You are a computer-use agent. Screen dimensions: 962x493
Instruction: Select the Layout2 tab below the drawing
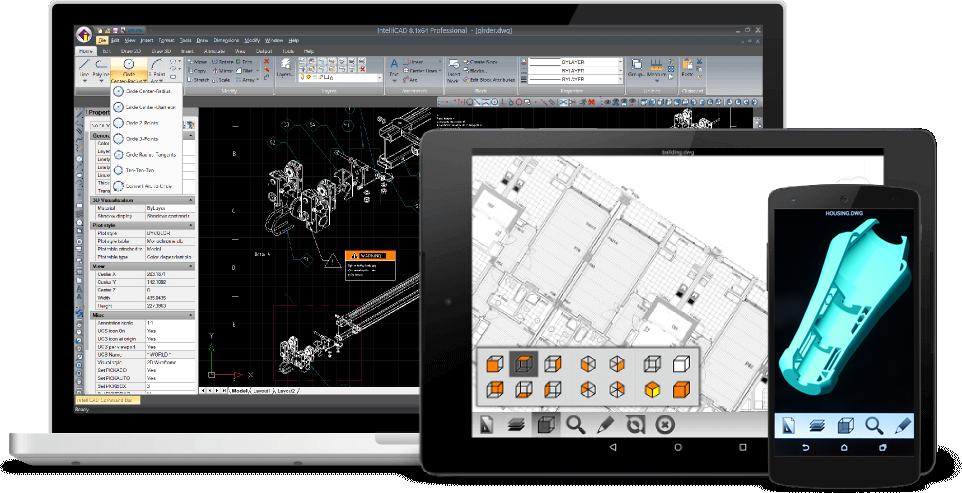point(286,391)
